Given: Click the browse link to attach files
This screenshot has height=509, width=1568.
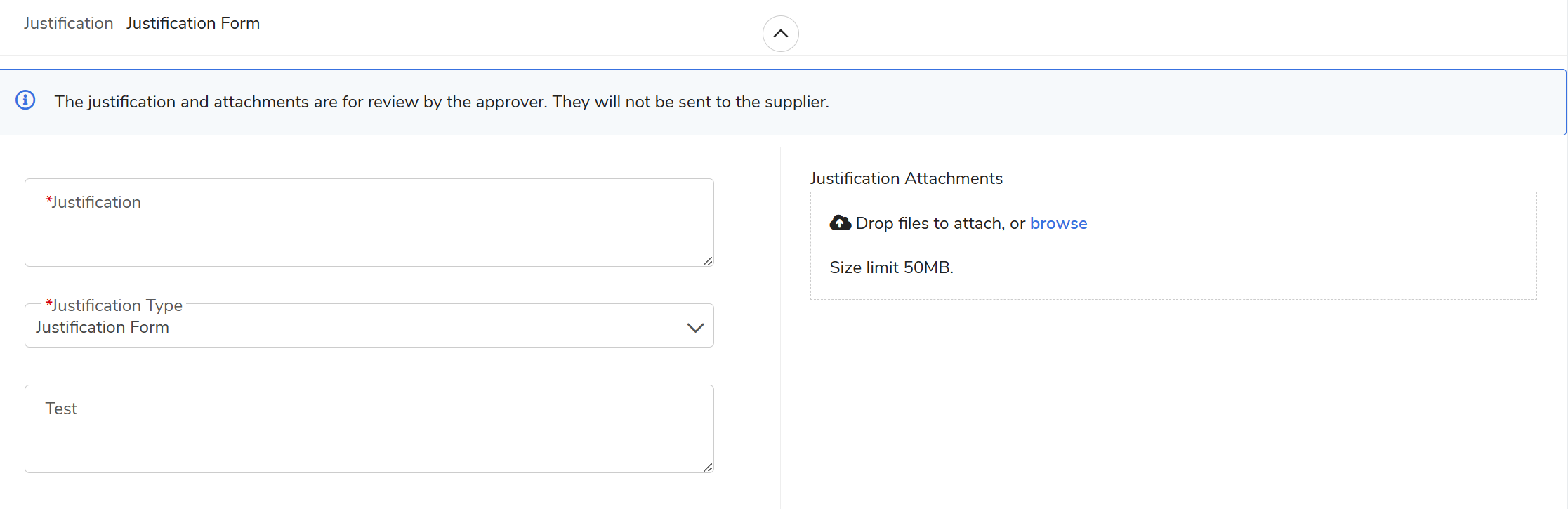Looking at the screenshot, I should coord(1058,223).
